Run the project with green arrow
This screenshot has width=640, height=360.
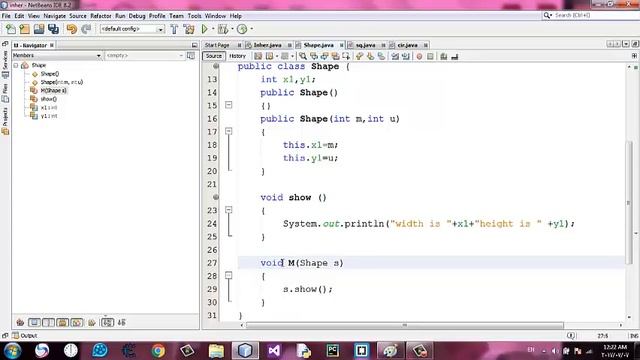(204, 29)
